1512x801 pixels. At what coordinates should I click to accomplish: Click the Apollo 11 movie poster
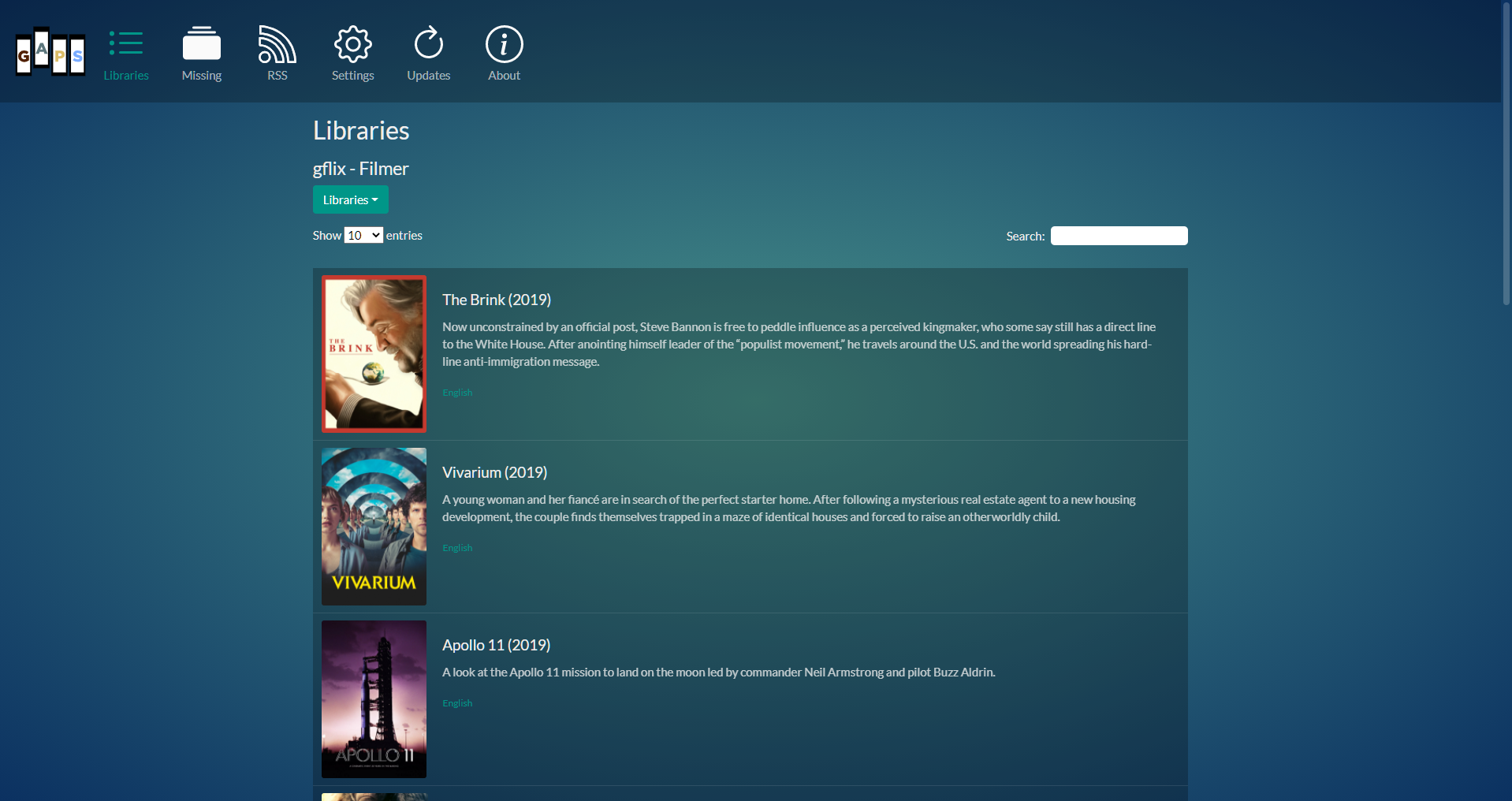point(374,699)
